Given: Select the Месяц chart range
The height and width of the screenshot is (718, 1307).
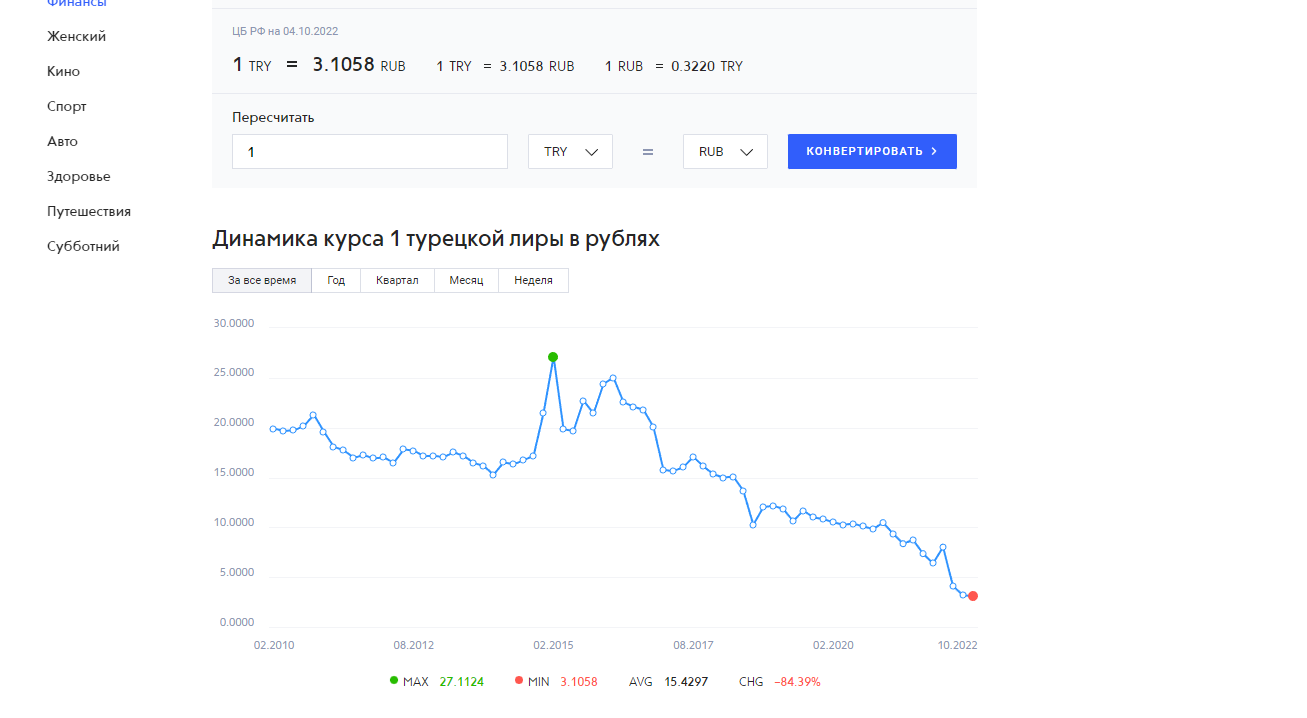Looking at the screenshot, I should coord(466,281).
